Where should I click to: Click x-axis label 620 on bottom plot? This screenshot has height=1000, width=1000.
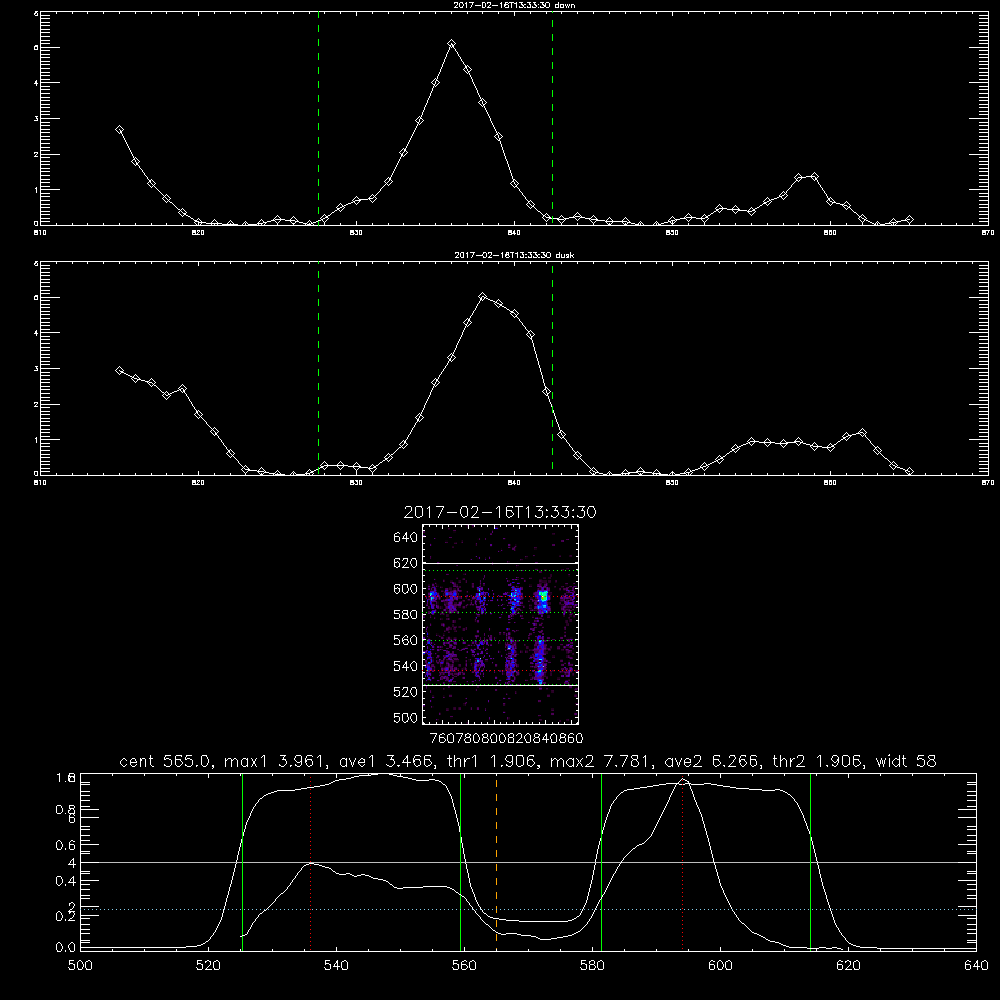tap(848, 966)
